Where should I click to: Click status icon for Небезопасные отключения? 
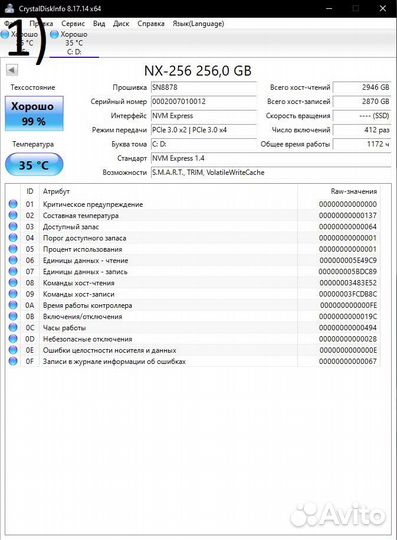13,339
